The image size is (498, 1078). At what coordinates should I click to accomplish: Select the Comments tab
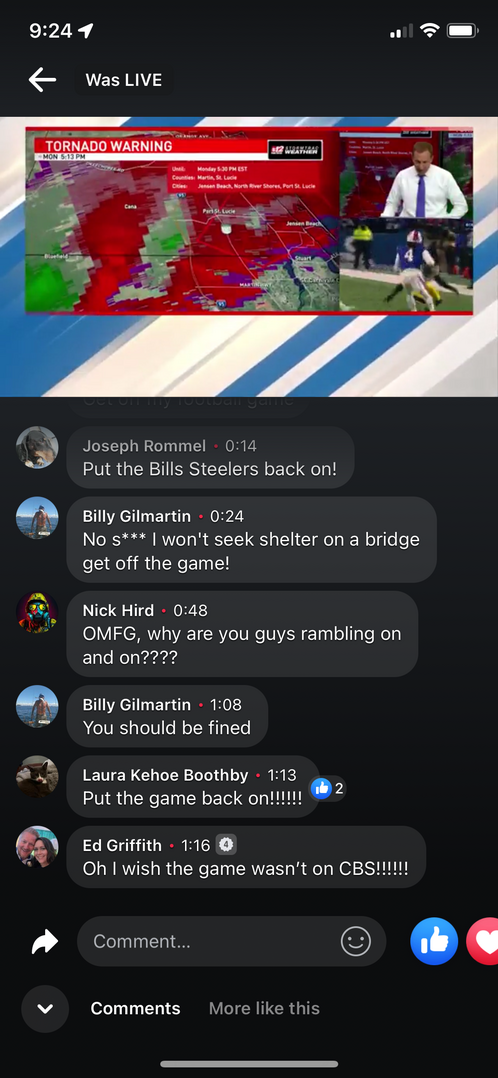[x=136, y=1009]
